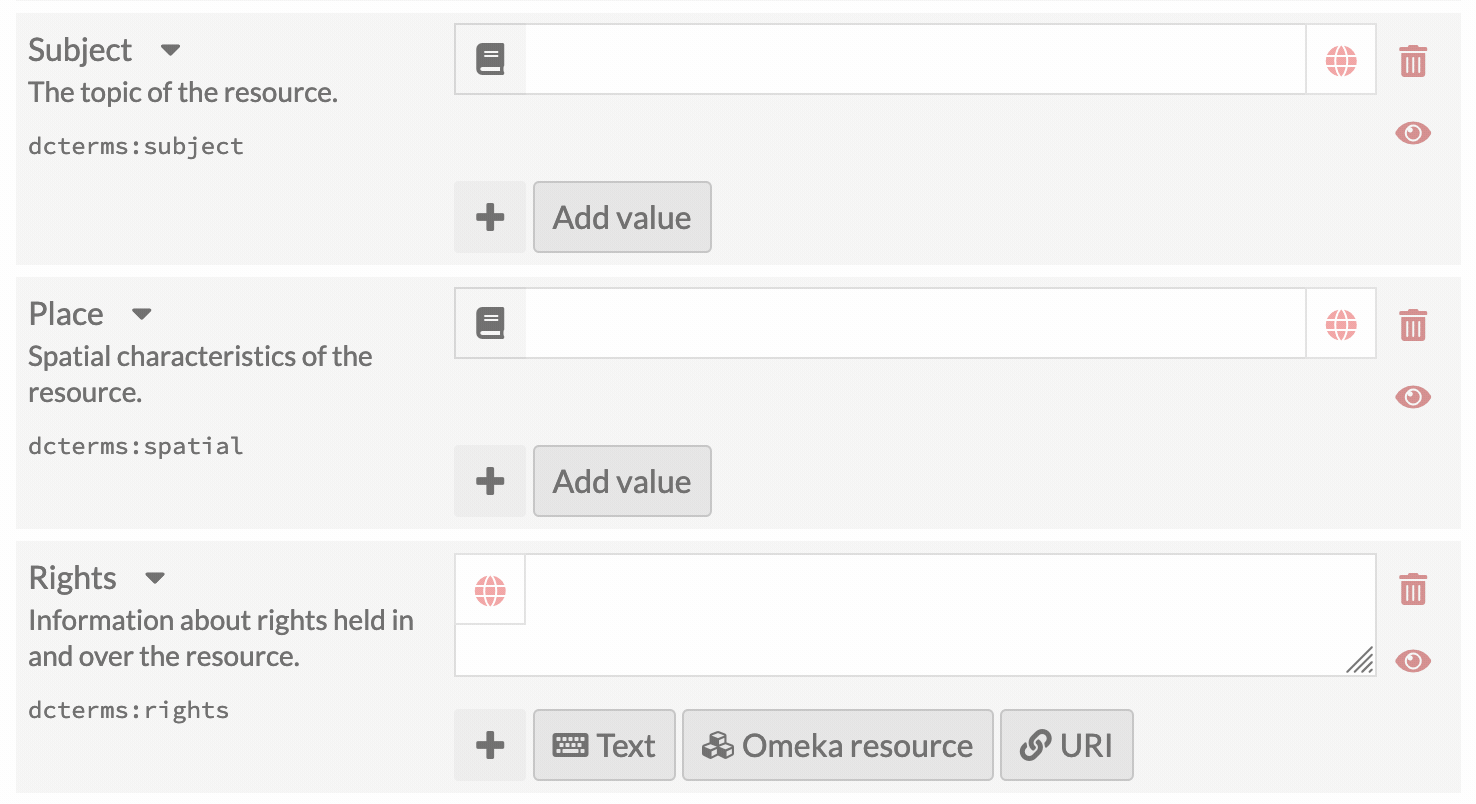Add an Omeka resource value to Rights
Screen dimensions: 1476x804
(x=837, y=745)
